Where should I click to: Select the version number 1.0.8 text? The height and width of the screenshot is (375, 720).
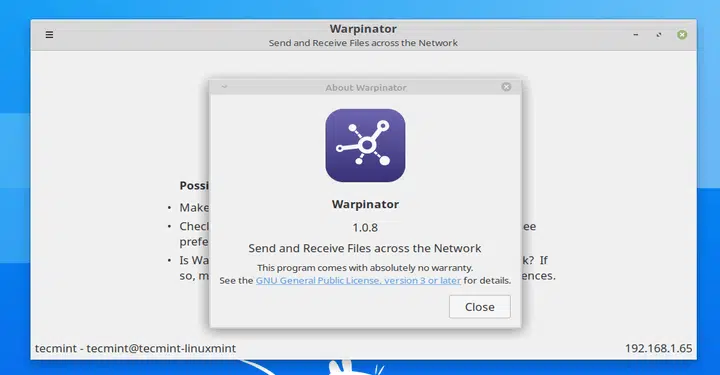tap(365, 228)
